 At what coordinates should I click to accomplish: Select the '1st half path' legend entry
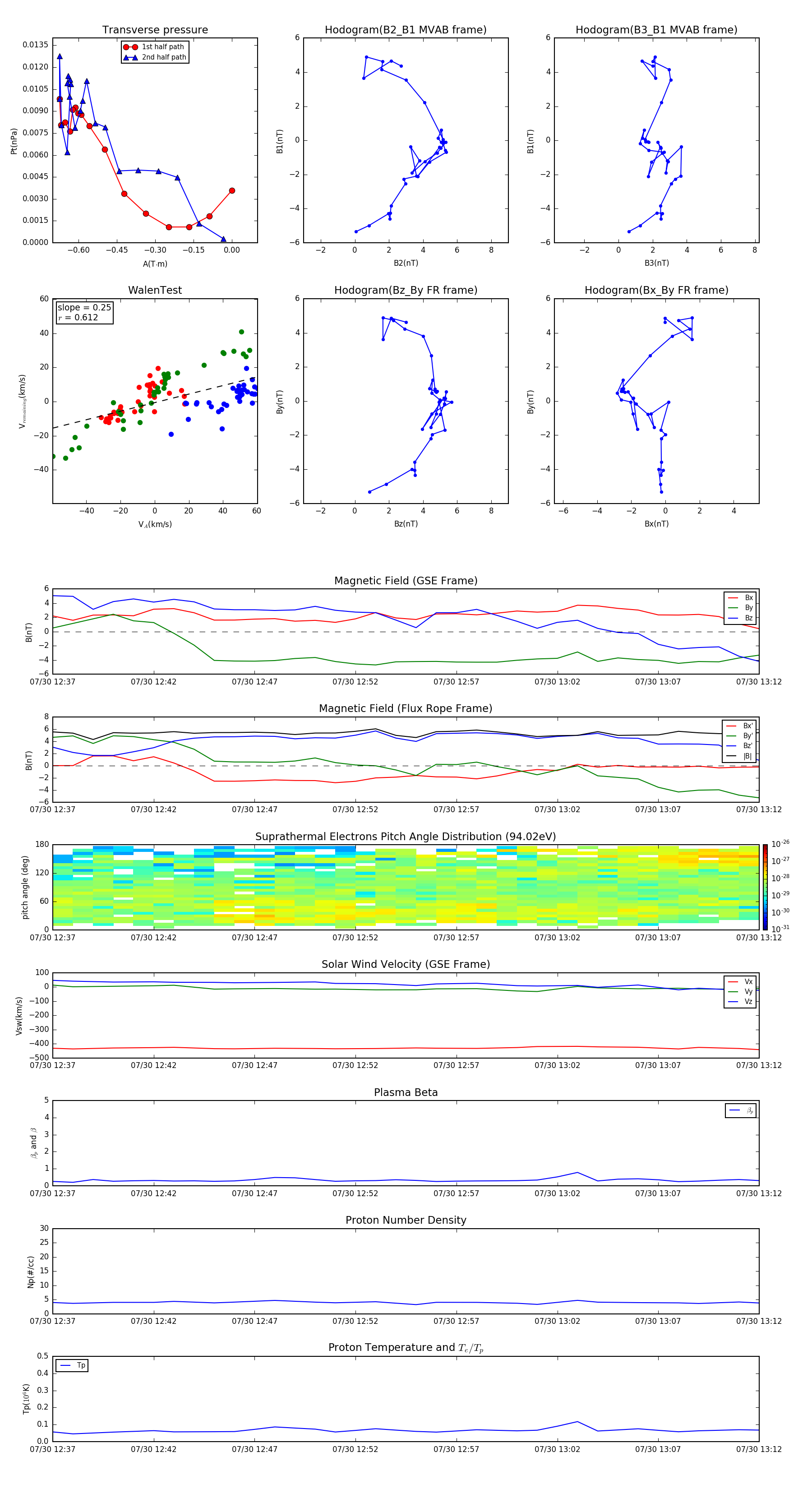pyautogui.click(x=154, y=47)
